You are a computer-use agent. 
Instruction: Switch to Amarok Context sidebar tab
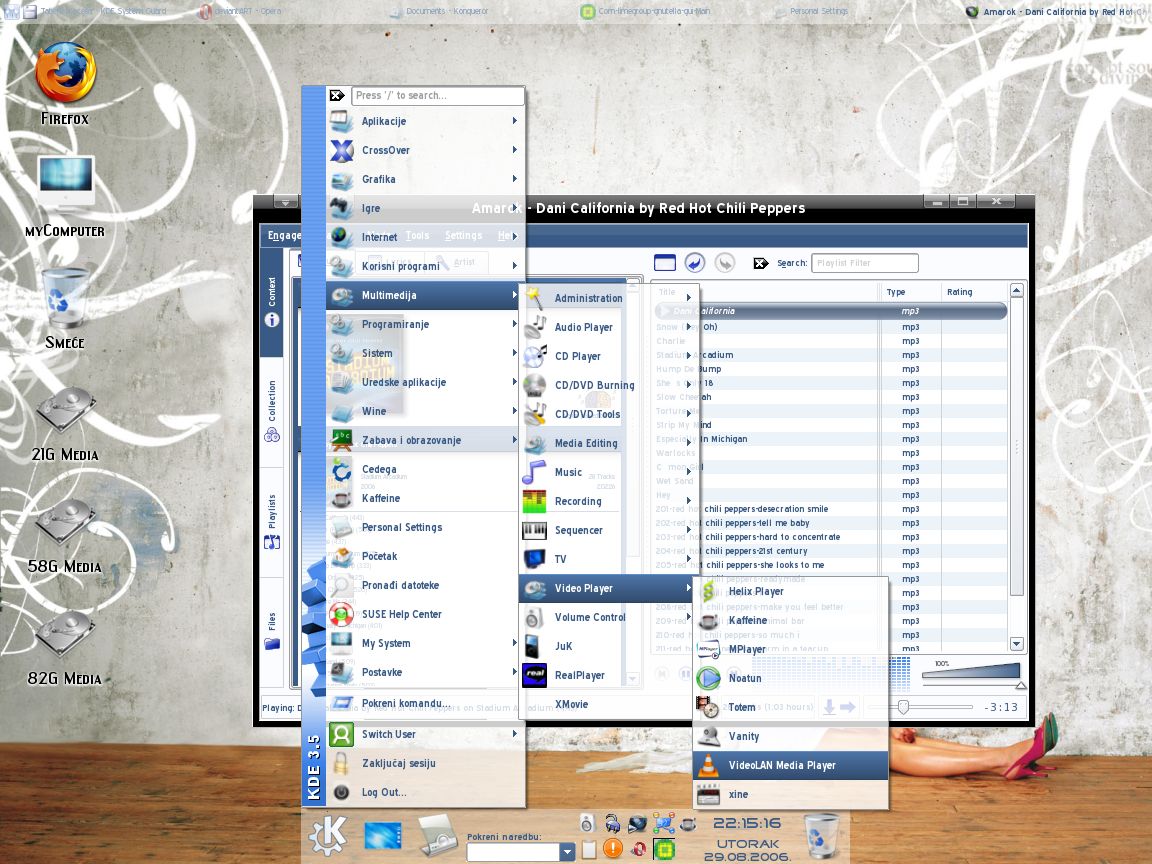[x=272, y=302]
